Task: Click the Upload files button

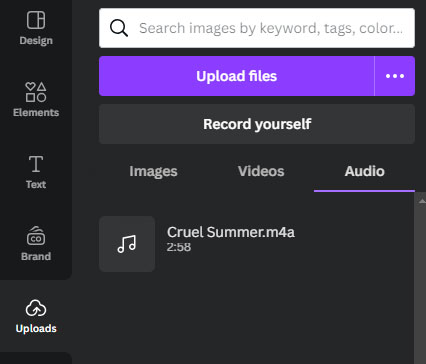Action: [x=236, y=76]
